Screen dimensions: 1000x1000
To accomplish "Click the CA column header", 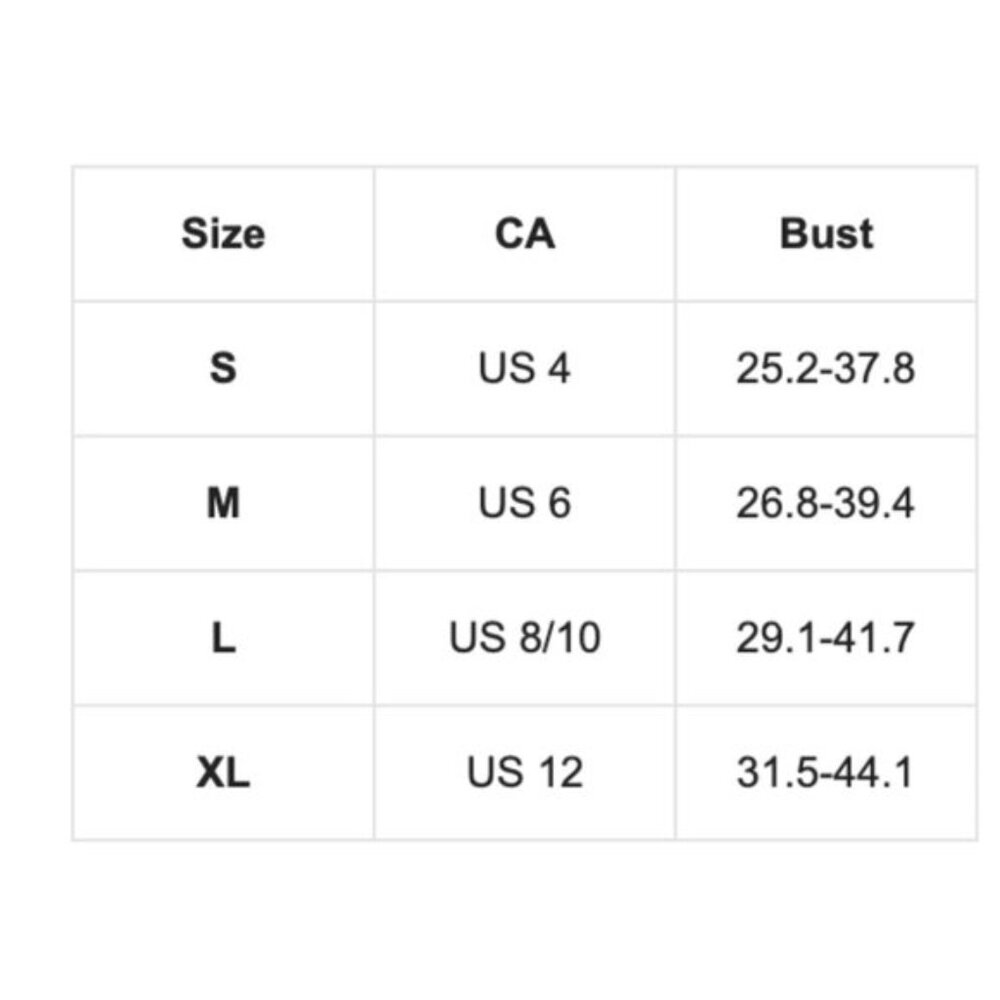I will [524, 234].
